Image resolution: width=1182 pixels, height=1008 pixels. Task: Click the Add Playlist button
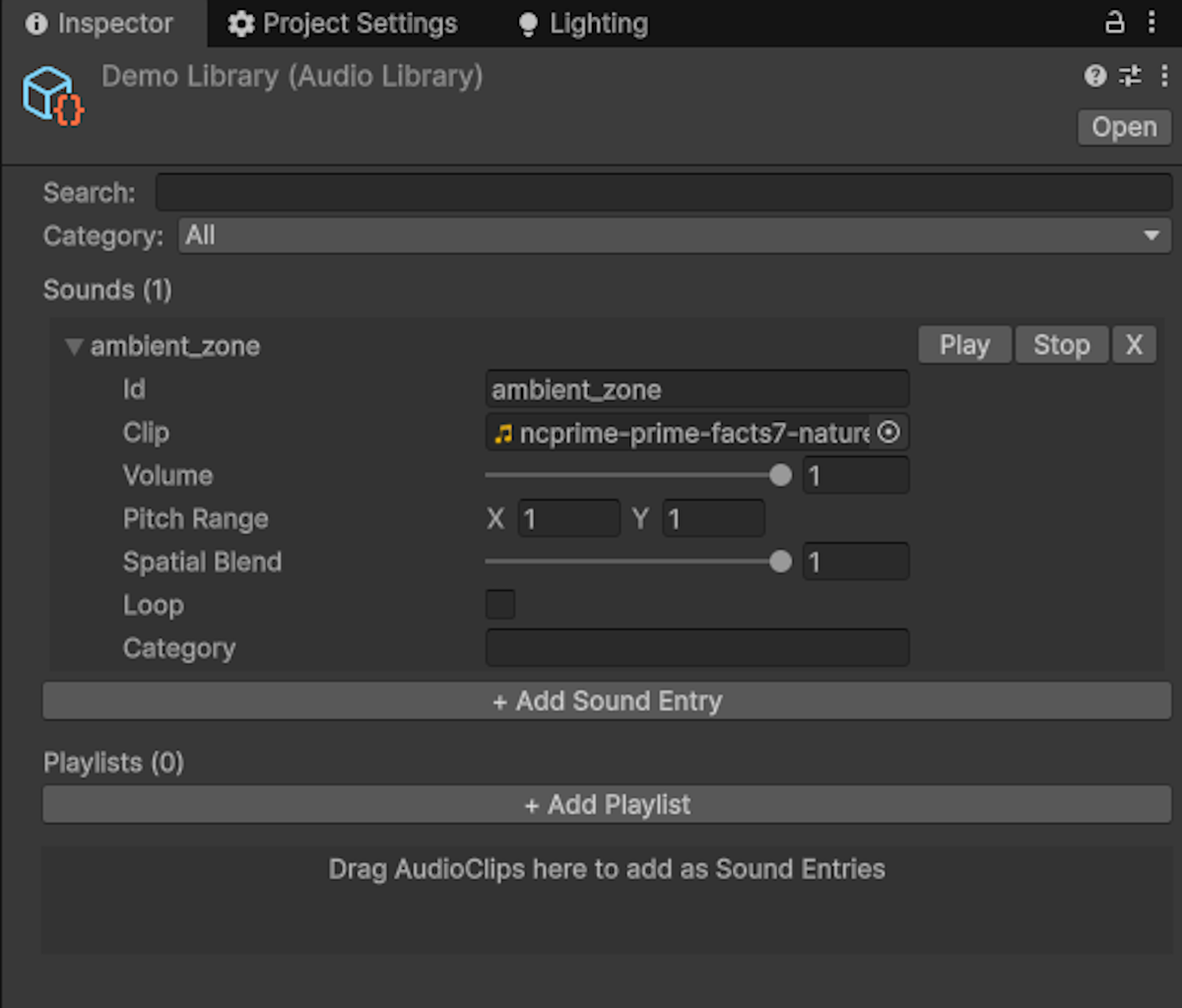607,805
